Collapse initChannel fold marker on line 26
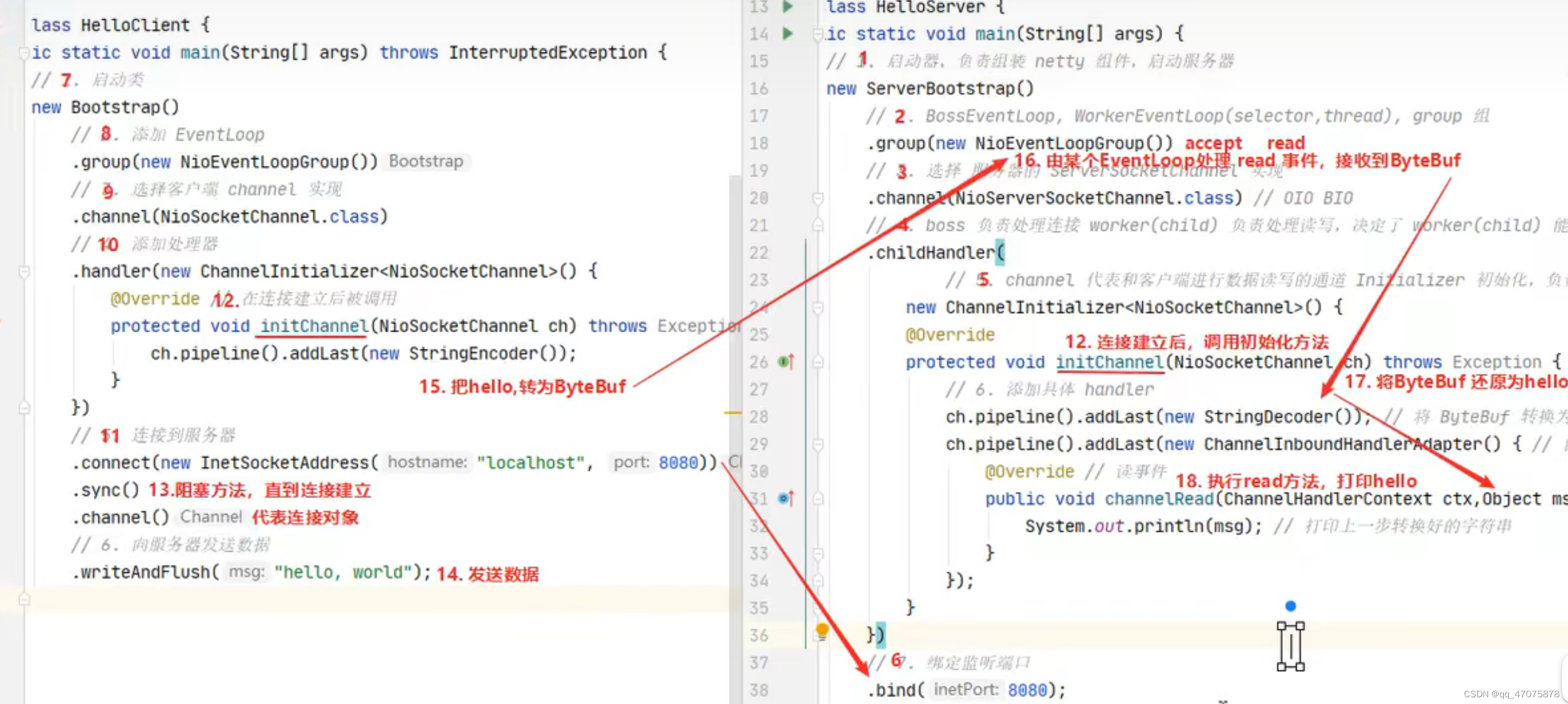1568x704 pixels. pyautogui.click(x=818, y=363)
